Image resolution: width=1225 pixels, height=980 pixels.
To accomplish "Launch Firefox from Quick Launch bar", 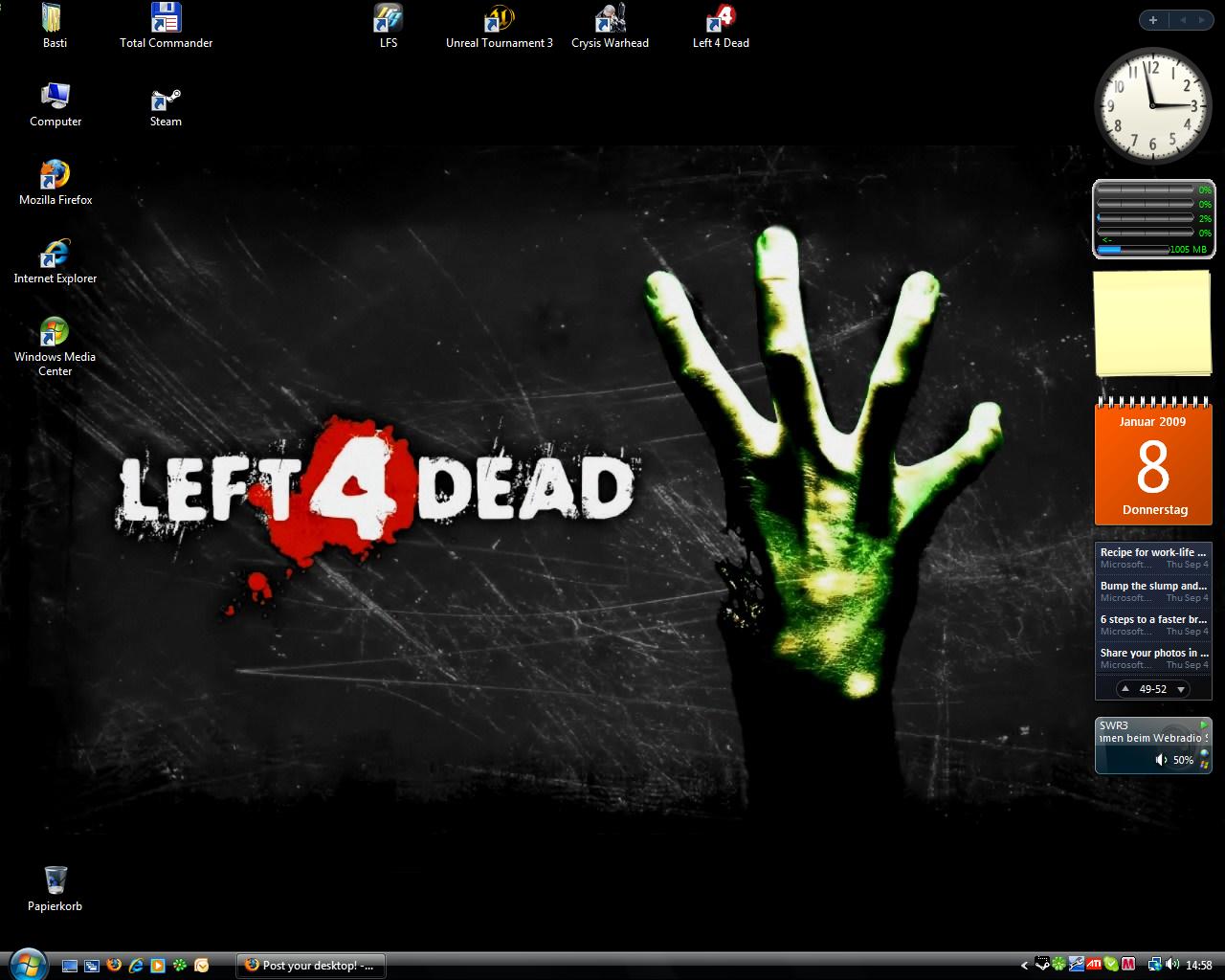I will (114, 966).
